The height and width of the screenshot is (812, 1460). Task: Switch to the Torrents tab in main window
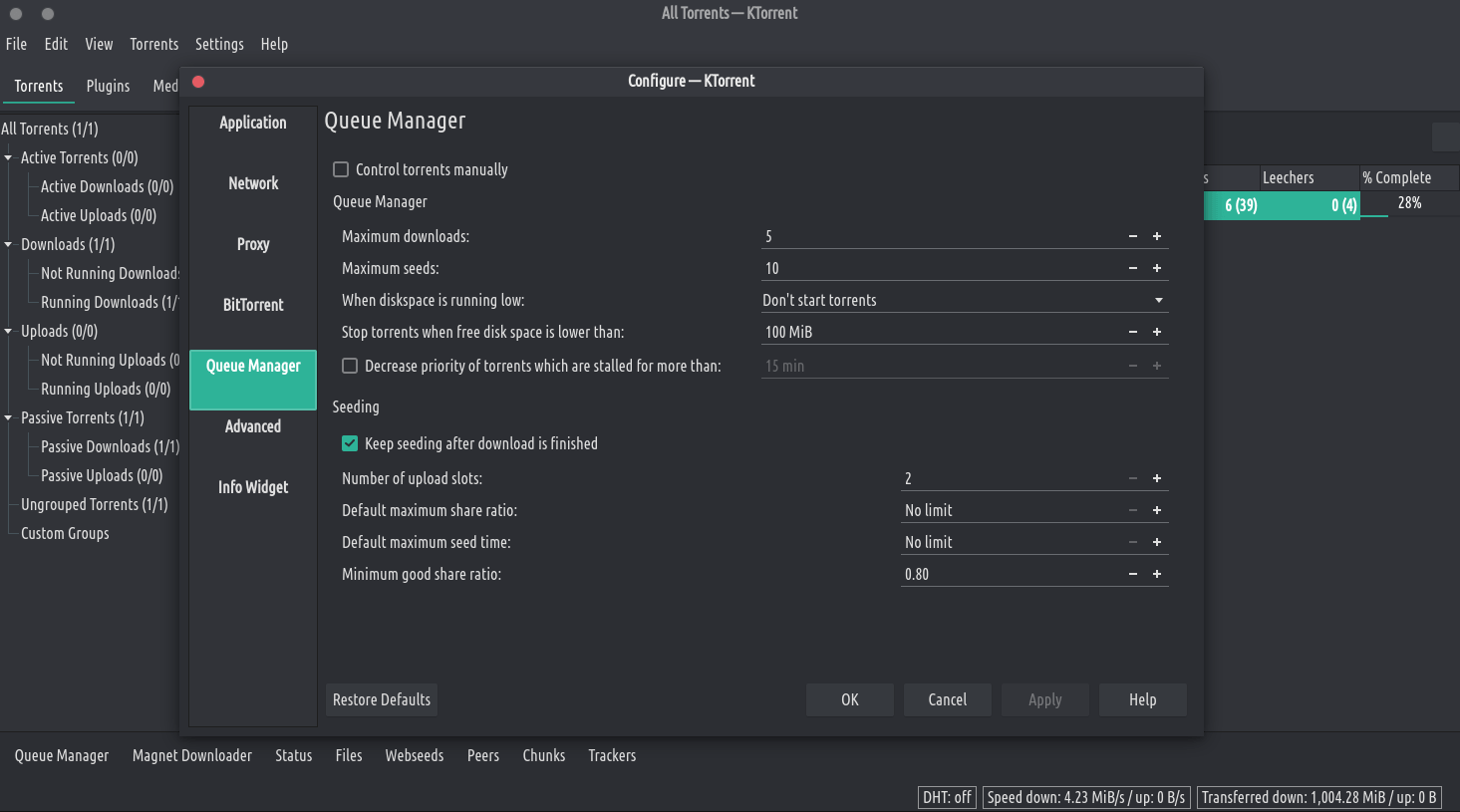(39, 86)
